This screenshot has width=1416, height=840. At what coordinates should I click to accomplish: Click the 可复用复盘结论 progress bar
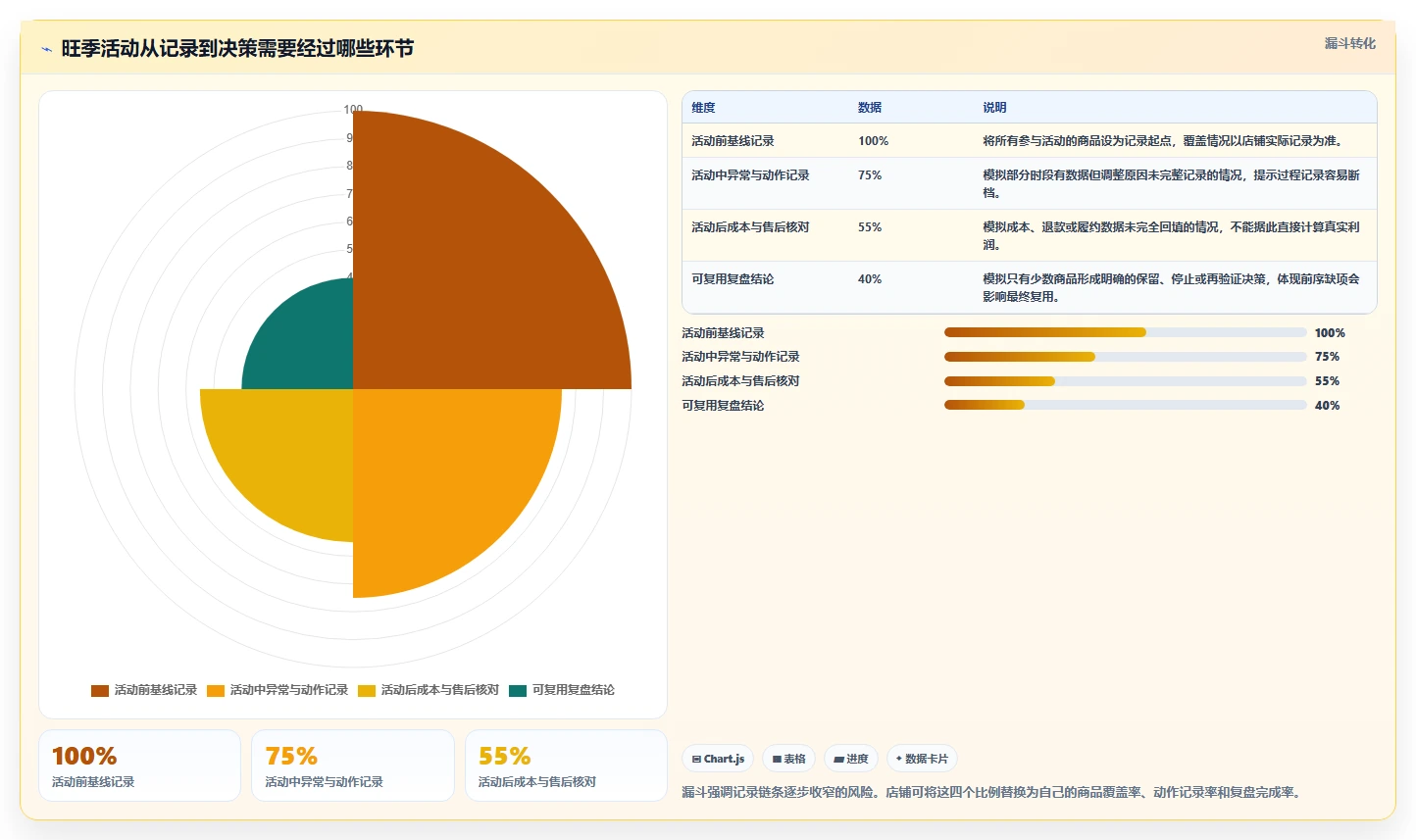[1125, 405]
